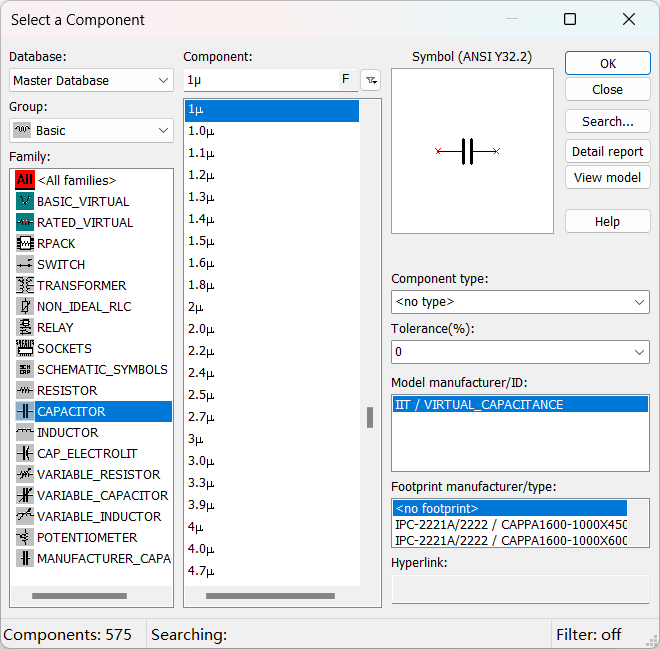The height and width of the screenshot is (649, 660).
Task: Select the 1.1µ component entry
Action: pyautogui.click(x=272, y=153)
